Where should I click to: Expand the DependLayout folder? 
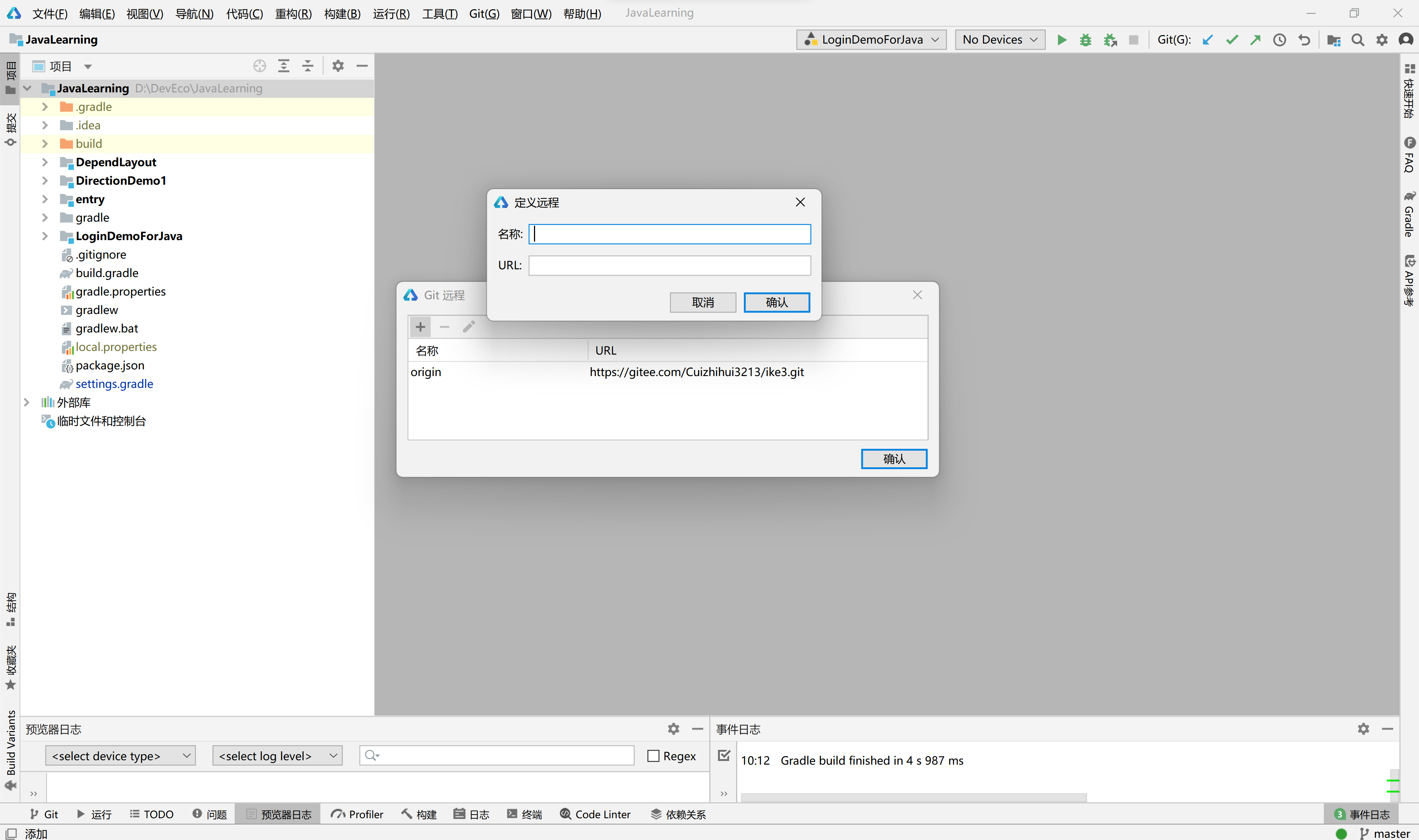point(45,163)
